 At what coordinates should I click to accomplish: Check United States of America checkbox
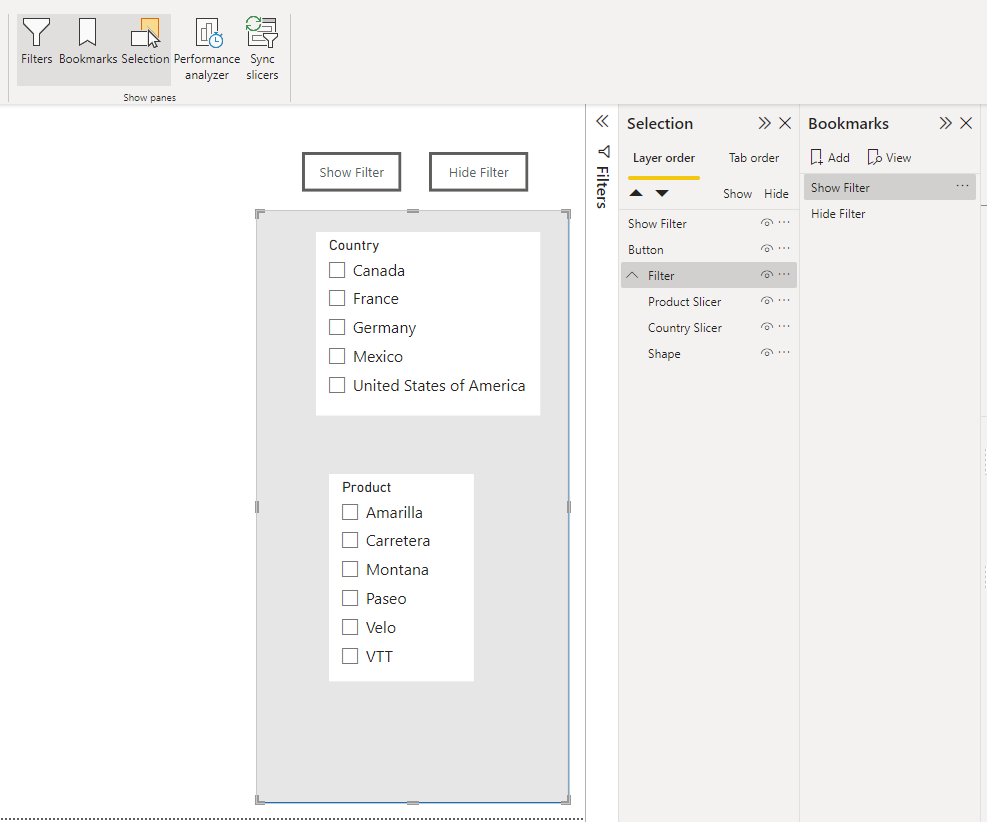coord(337,385)
